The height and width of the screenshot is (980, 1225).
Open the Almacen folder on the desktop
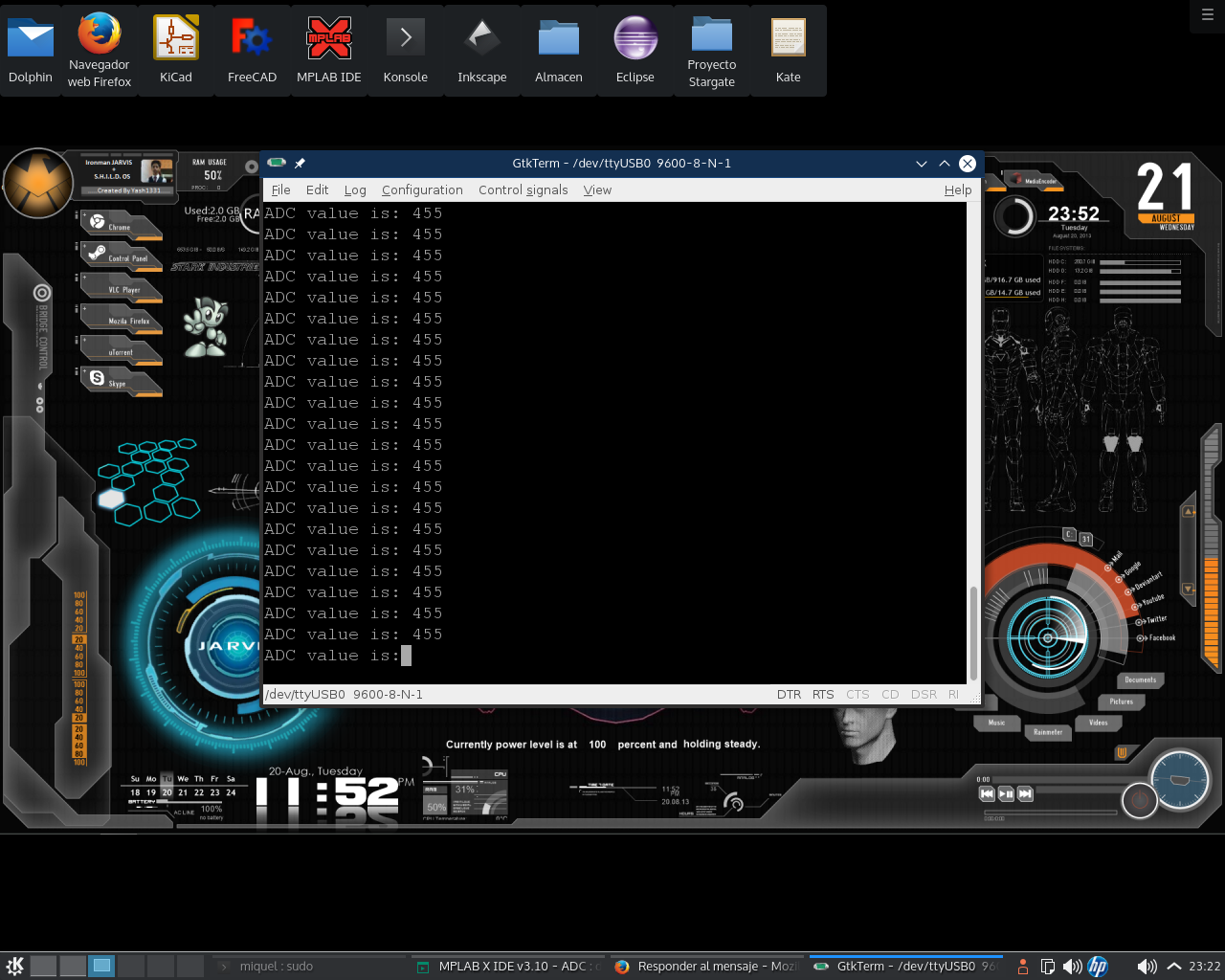(x=559, y=50)
